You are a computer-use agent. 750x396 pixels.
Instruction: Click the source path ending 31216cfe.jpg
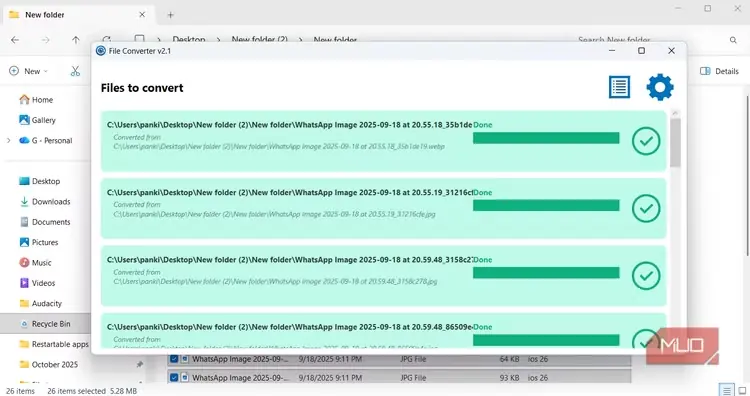click(x=274, y=214)
